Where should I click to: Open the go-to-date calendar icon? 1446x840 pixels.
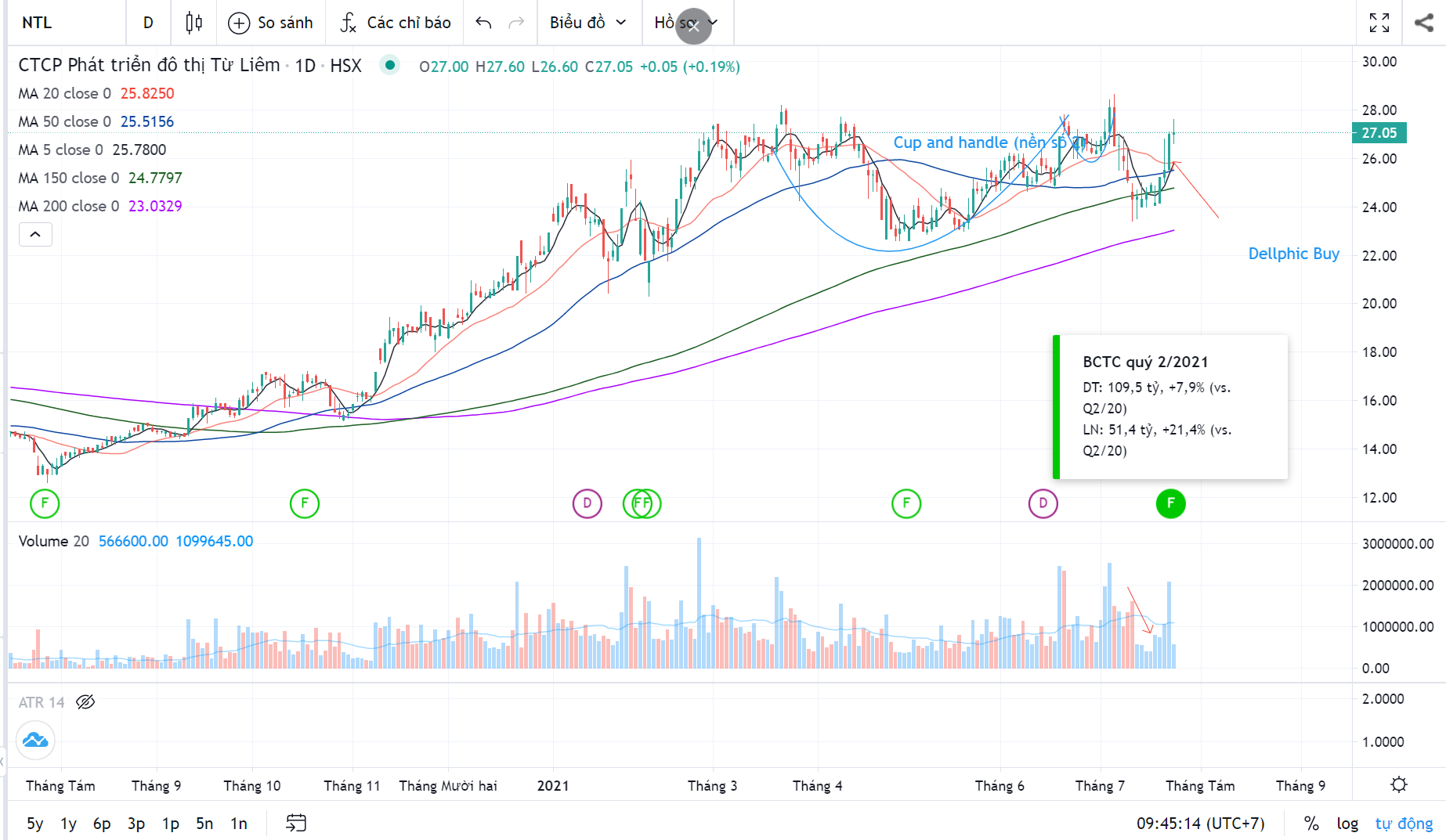[296, 823]
